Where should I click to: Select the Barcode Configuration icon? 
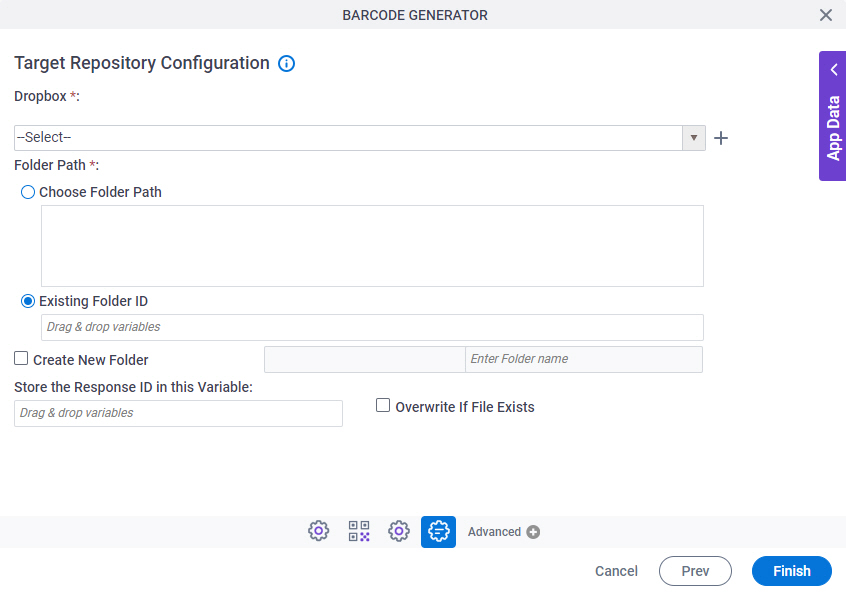[358, 531]
